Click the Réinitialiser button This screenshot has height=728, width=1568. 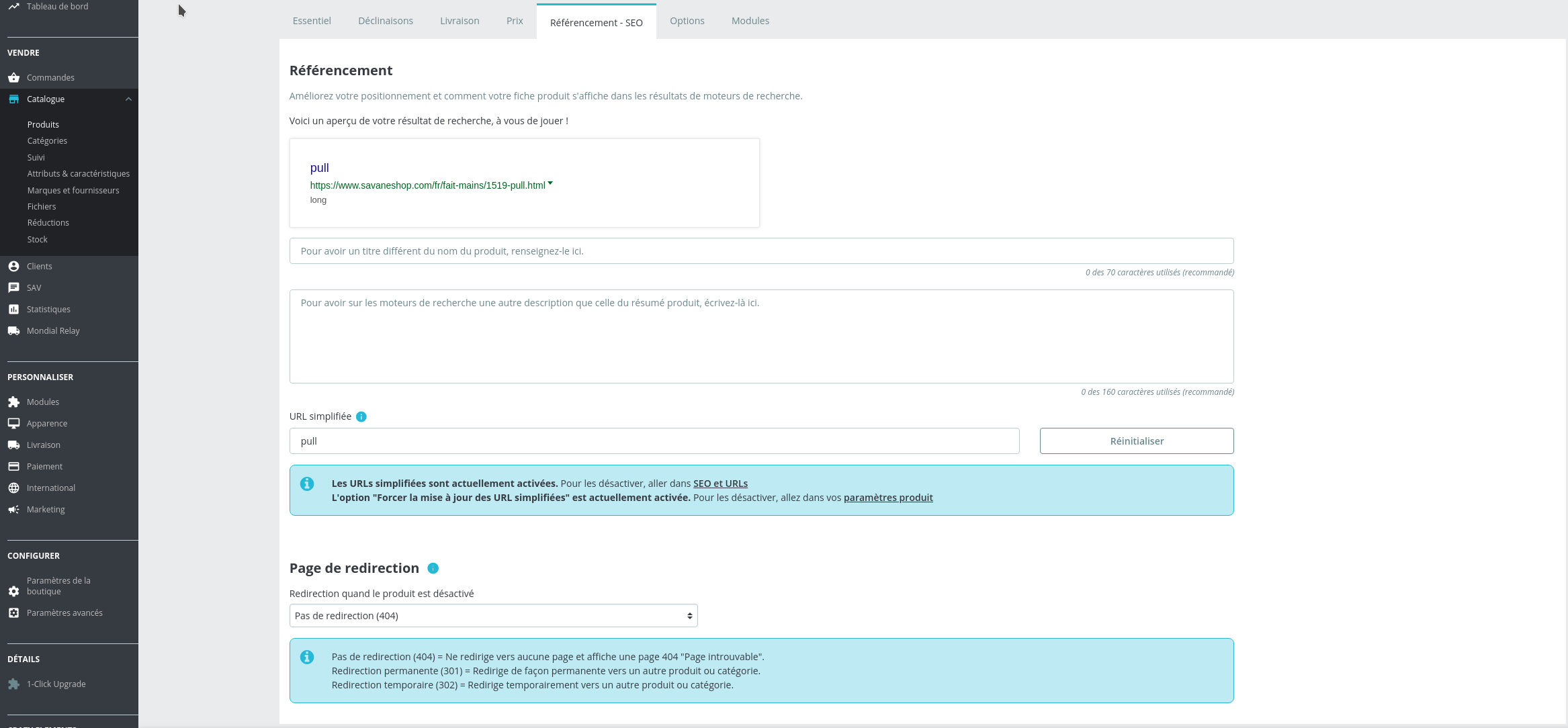[1136, 441]
